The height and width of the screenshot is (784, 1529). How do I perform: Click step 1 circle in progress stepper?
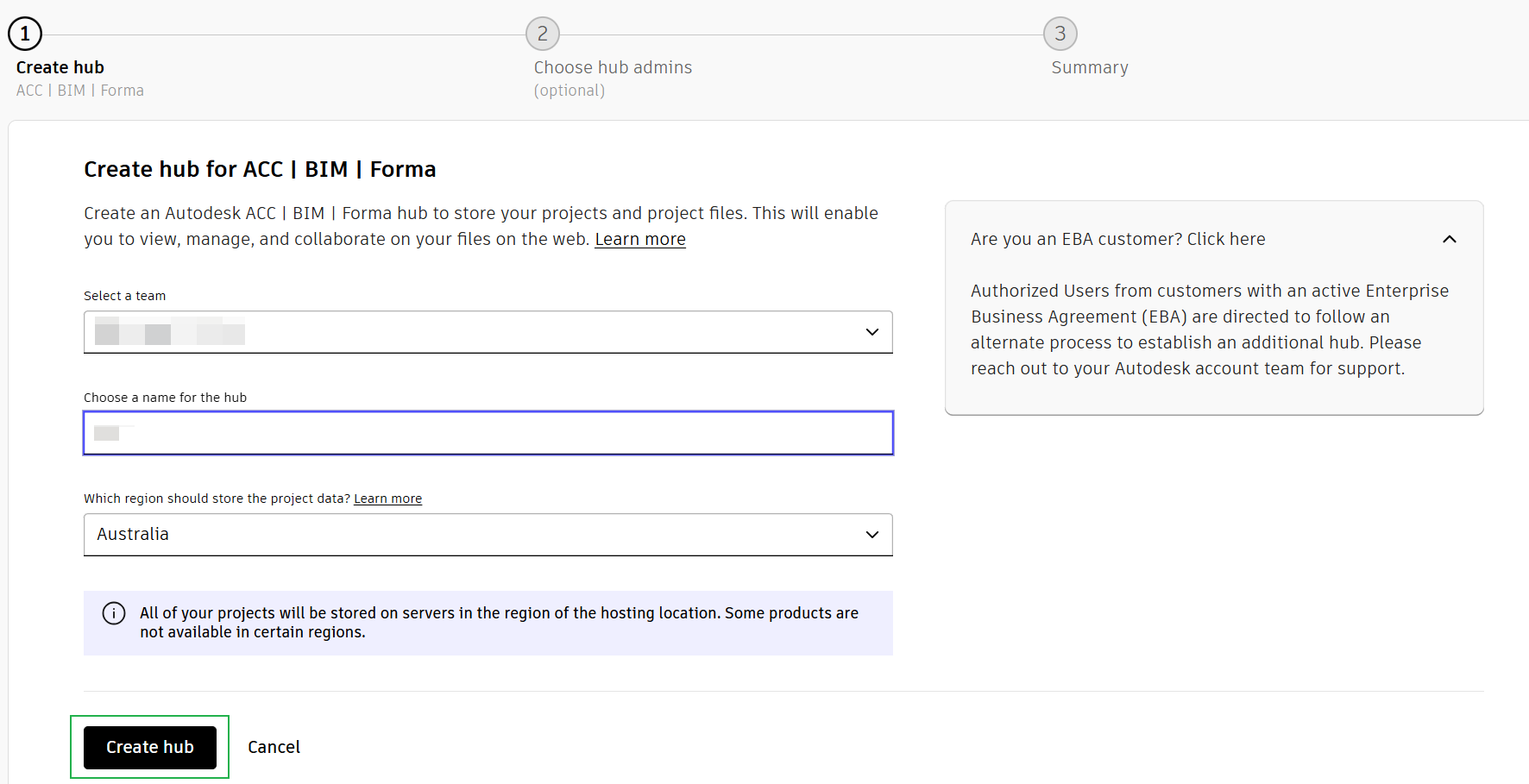pos(25,34)
